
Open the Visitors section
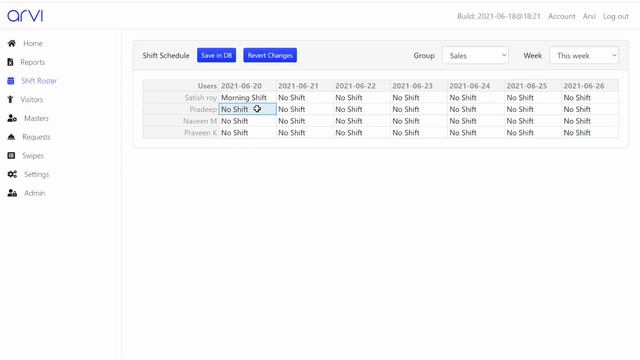pyautogui.click(x=31, y=100)
